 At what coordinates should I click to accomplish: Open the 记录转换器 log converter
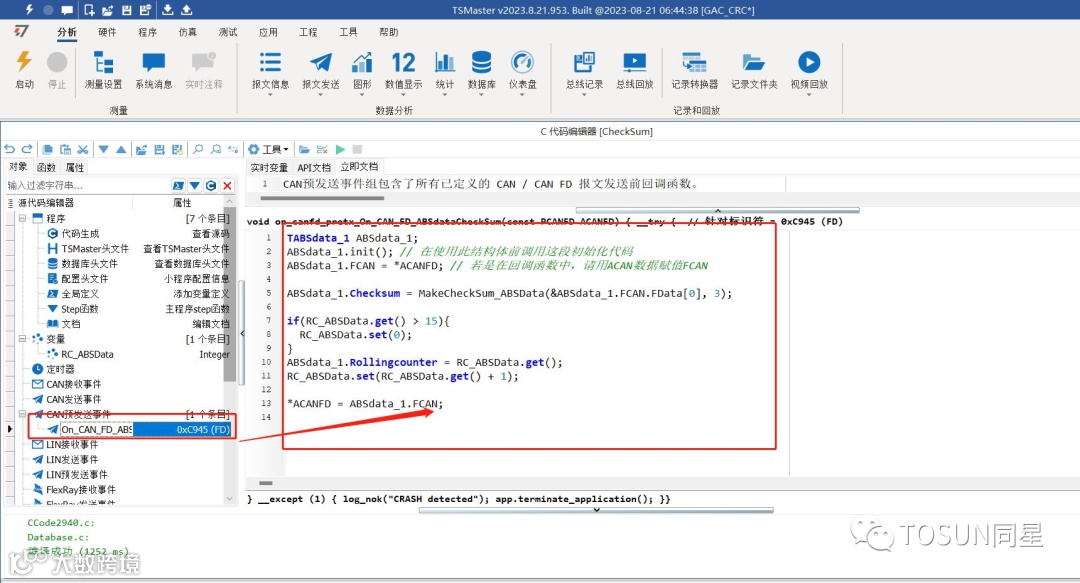point(694,70)
